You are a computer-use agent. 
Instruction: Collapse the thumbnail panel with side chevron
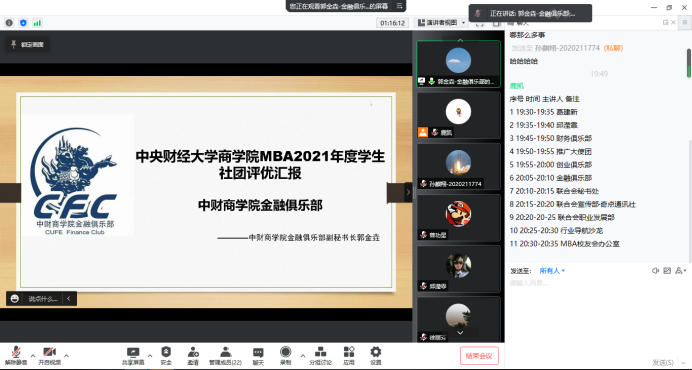408,193
